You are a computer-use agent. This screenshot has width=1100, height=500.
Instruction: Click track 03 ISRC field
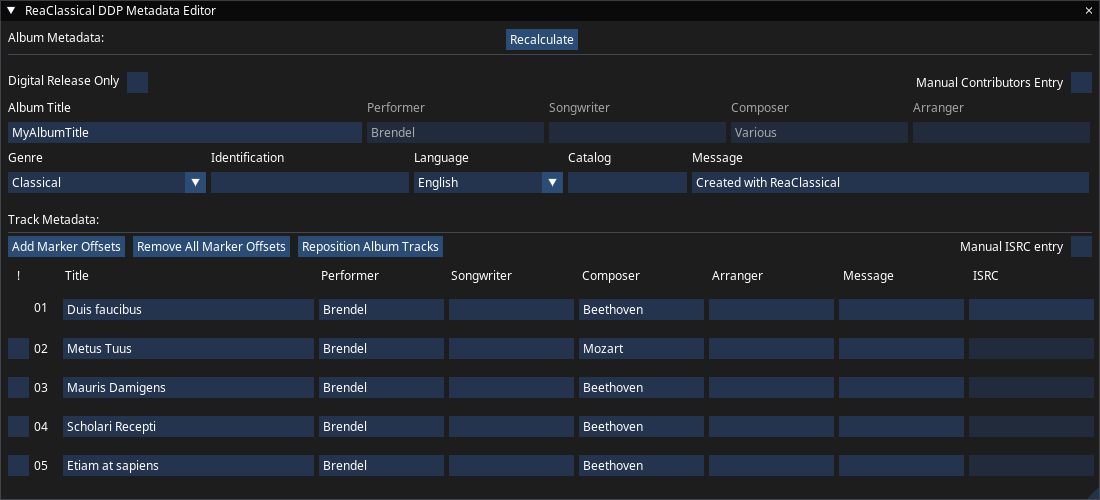pos(1031,387)
